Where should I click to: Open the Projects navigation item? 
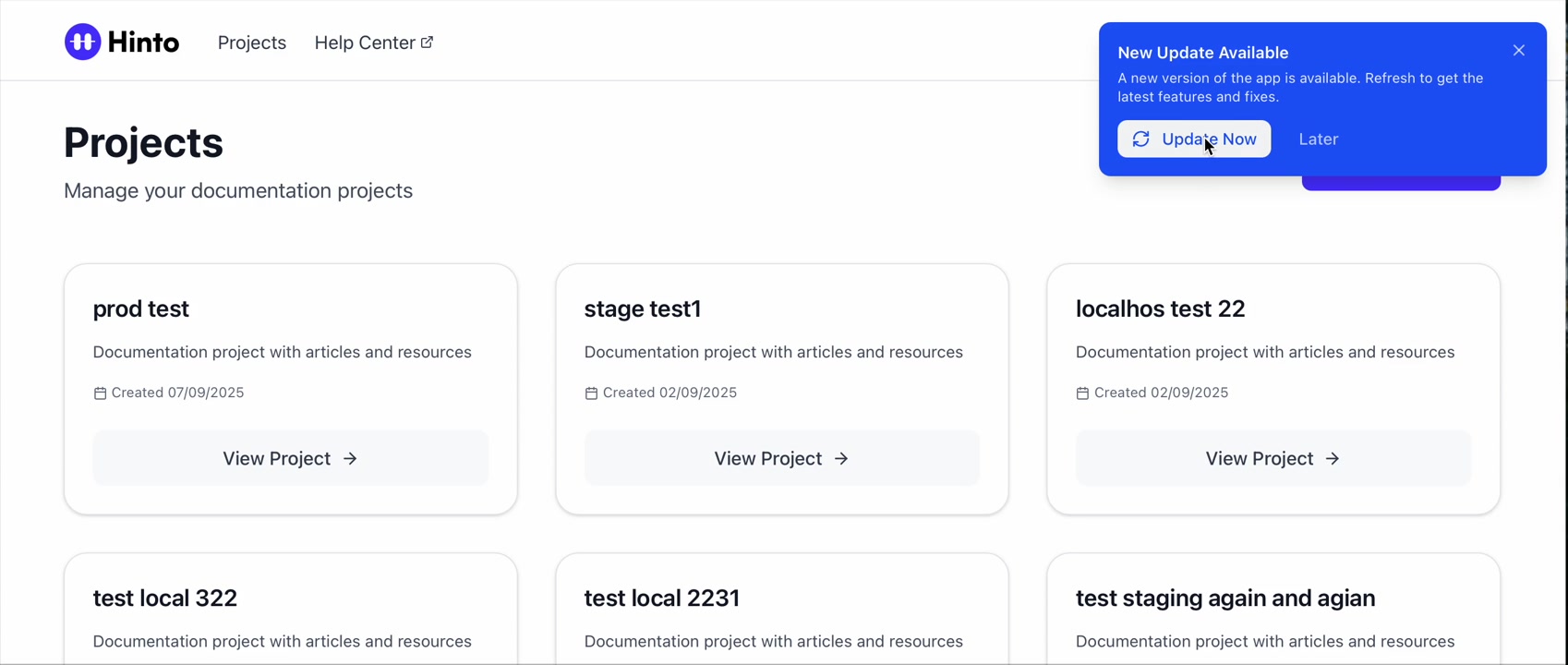pyautogui.click(x=251, y=43)
